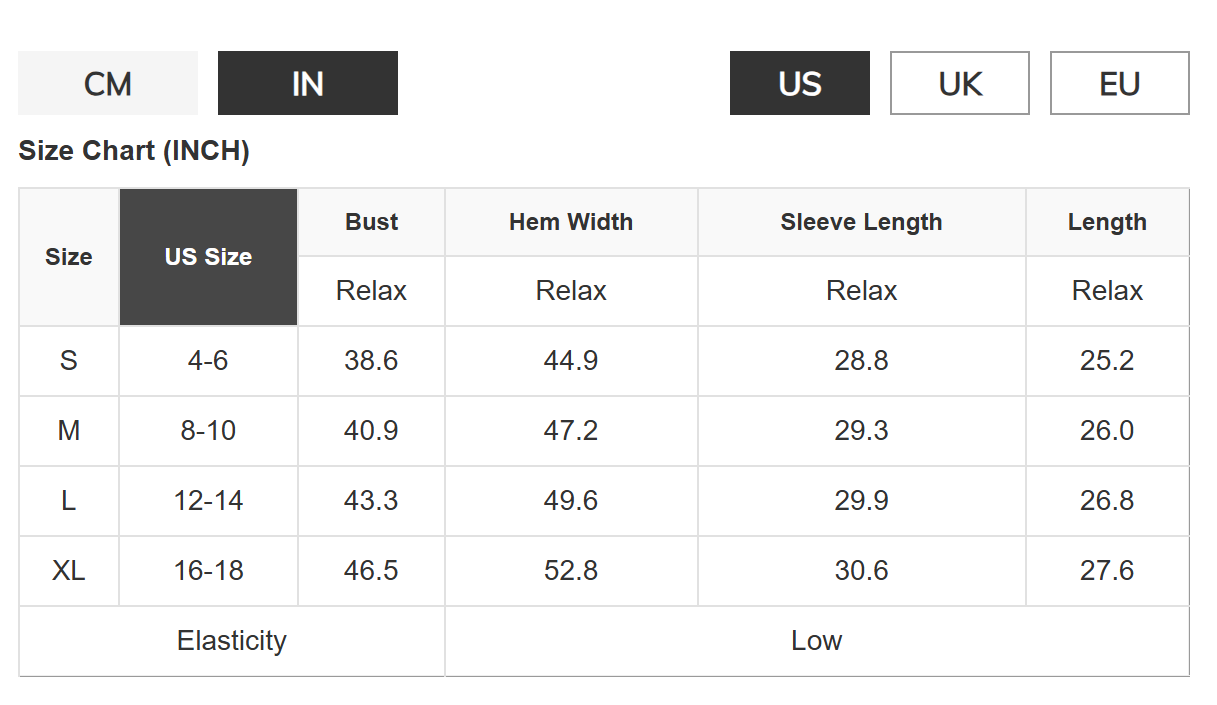Click the Size column header
The image size is (1217, 705).
69,257
